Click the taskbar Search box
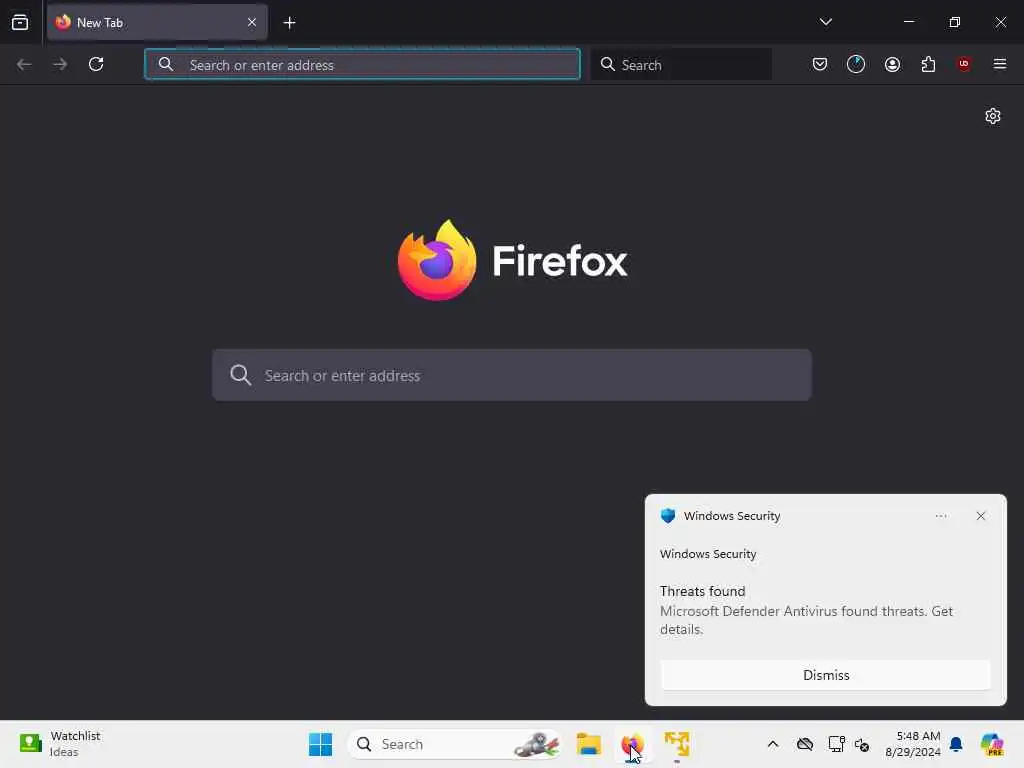The image size is (1024, 768). click(455, 744)
